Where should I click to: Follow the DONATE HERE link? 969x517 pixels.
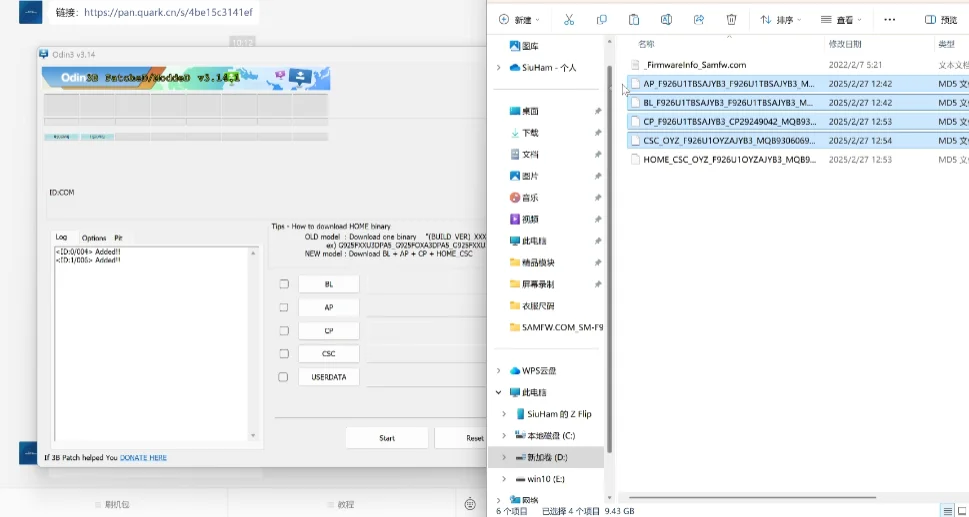pos(143,458)
